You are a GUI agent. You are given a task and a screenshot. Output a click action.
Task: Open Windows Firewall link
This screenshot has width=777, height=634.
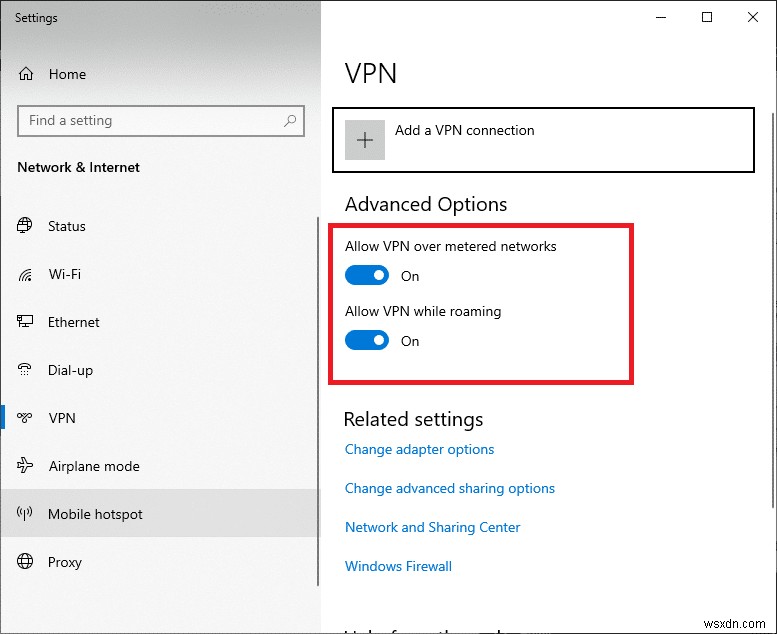(x=398, y=567)
